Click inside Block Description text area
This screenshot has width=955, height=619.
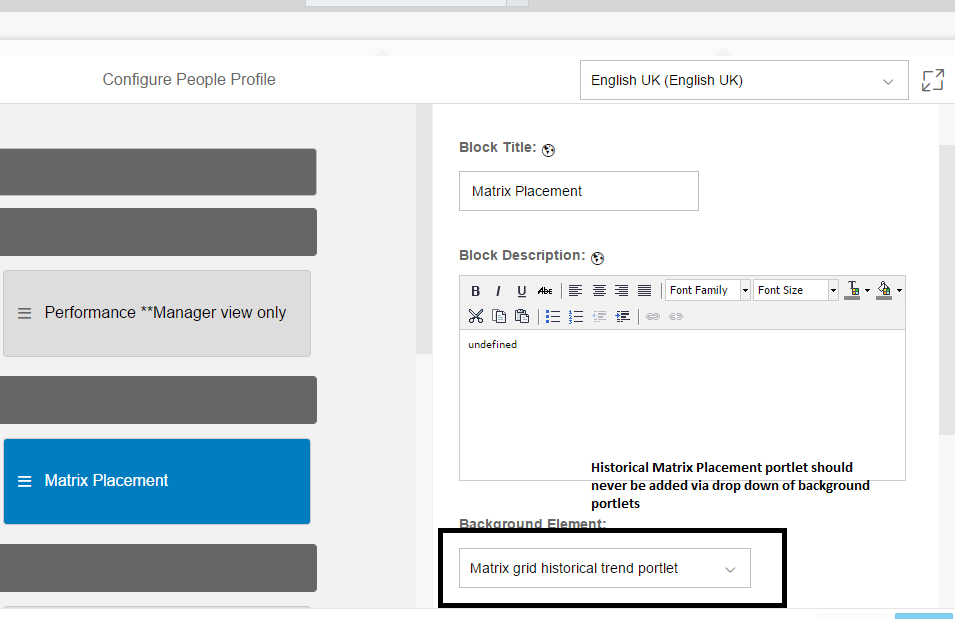tap(682, 405)
